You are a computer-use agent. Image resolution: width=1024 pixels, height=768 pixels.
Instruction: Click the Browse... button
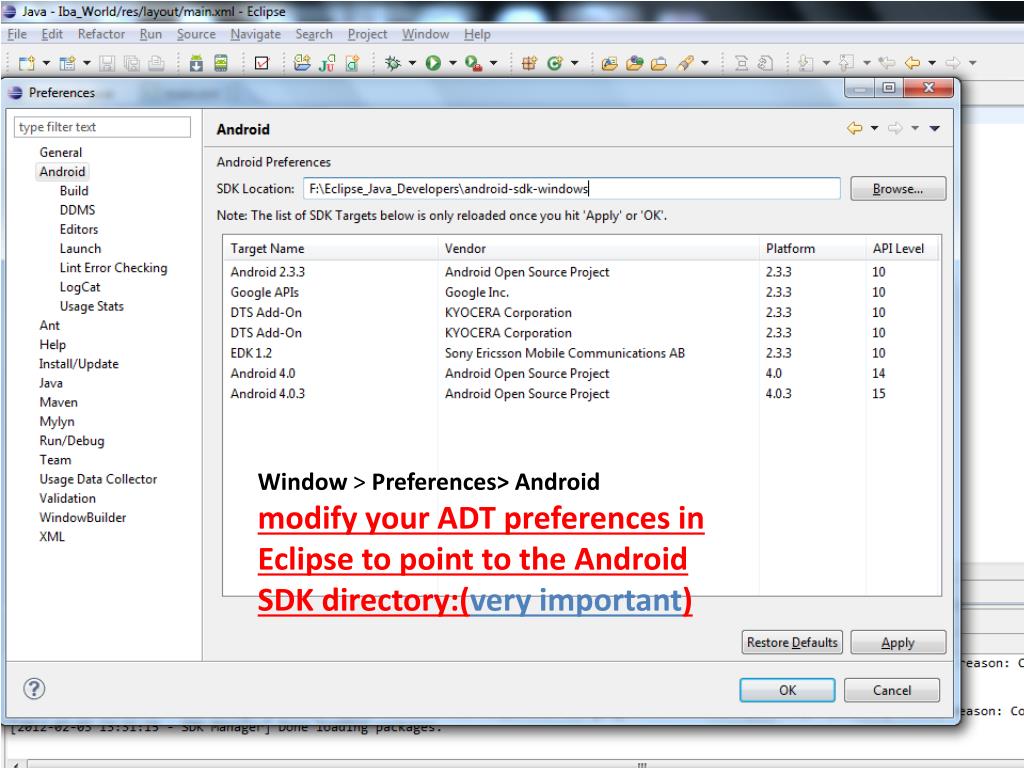pos(898,189)
